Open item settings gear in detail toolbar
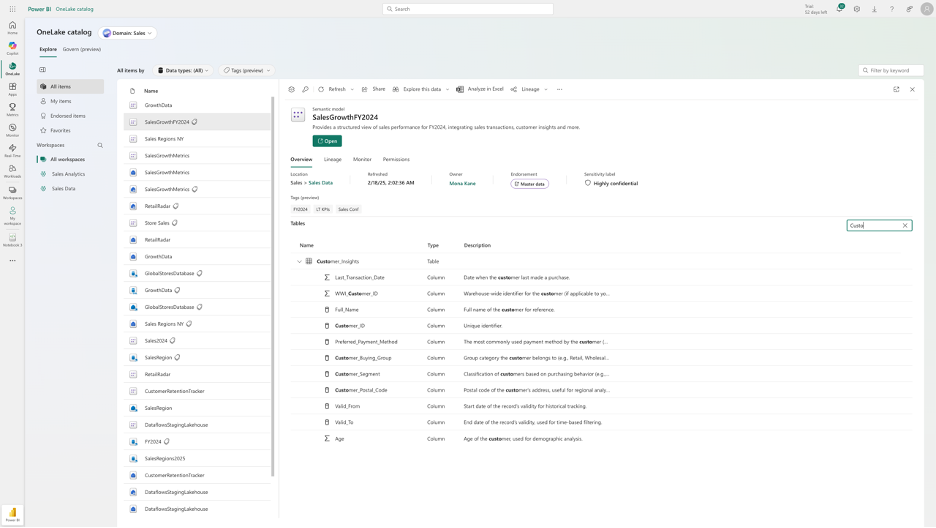This screenshot has height=528, width=936. (x=291, y=89)
